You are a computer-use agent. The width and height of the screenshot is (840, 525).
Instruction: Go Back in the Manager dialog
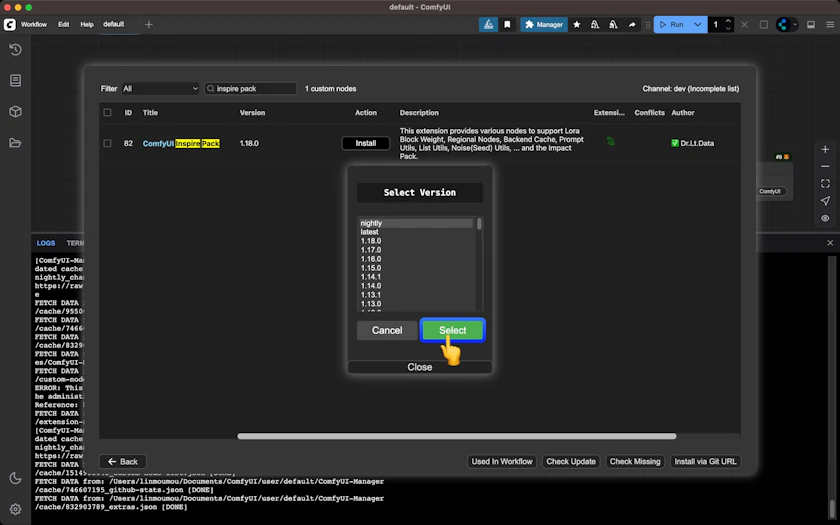click(x=123, y=461)
